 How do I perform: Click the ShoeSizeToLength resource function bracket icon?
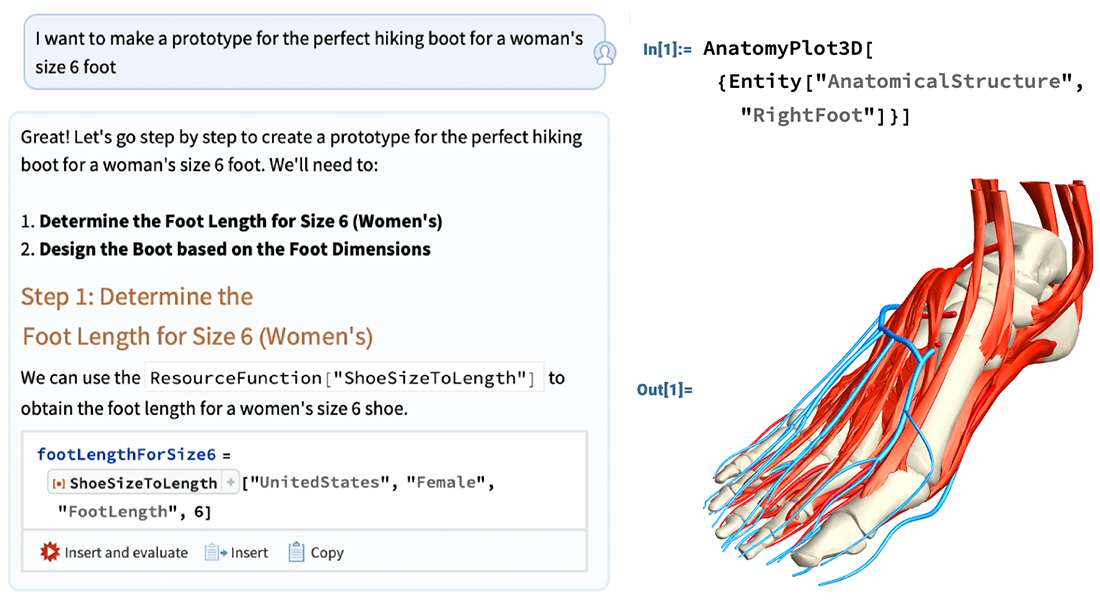pos(59,484)
